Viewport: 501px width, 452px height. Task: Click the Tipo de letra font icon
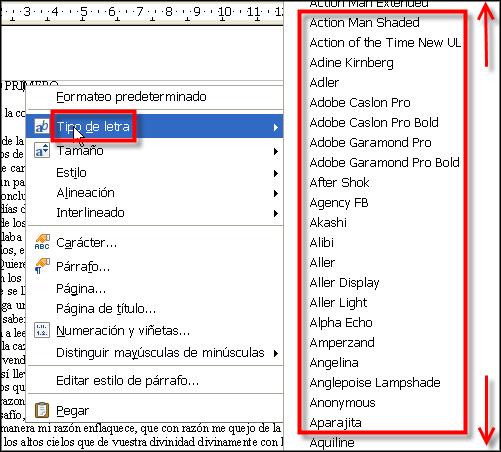(x=42, y=126)
